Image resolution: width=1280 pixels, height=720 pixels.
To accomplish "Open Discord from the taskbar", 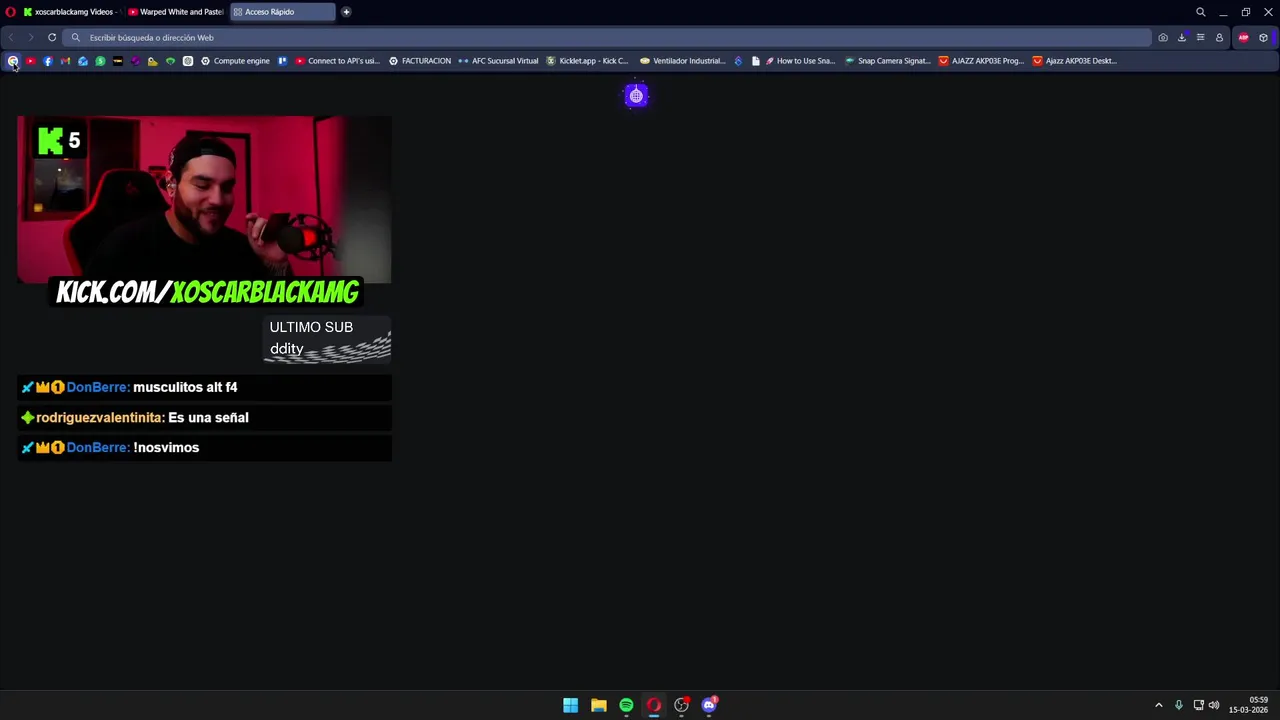I will (709, 705).
